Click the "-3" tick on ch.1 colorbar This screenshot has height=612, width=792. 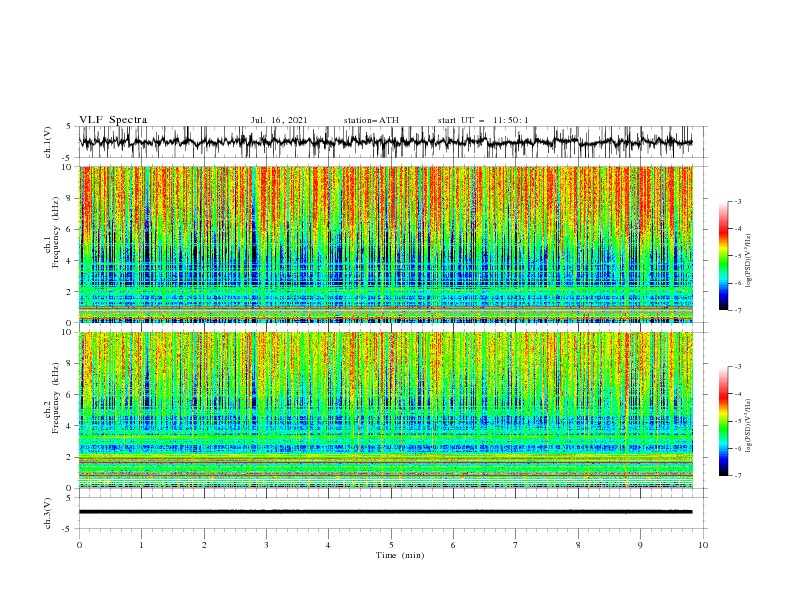click(738, 201)
